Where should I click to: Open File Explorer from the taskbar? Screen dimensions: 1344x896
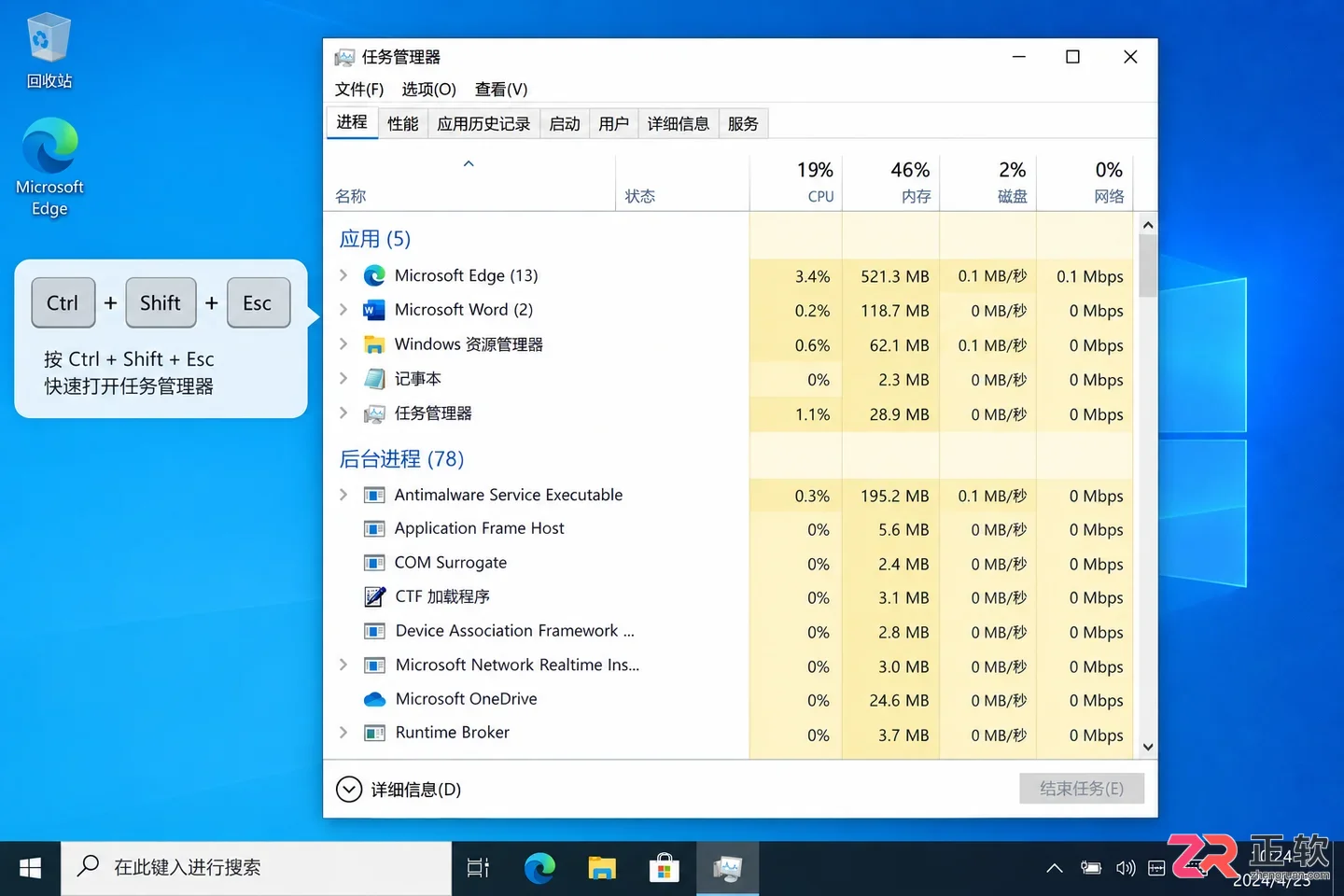pyautogui.click(x=602, y=869)
